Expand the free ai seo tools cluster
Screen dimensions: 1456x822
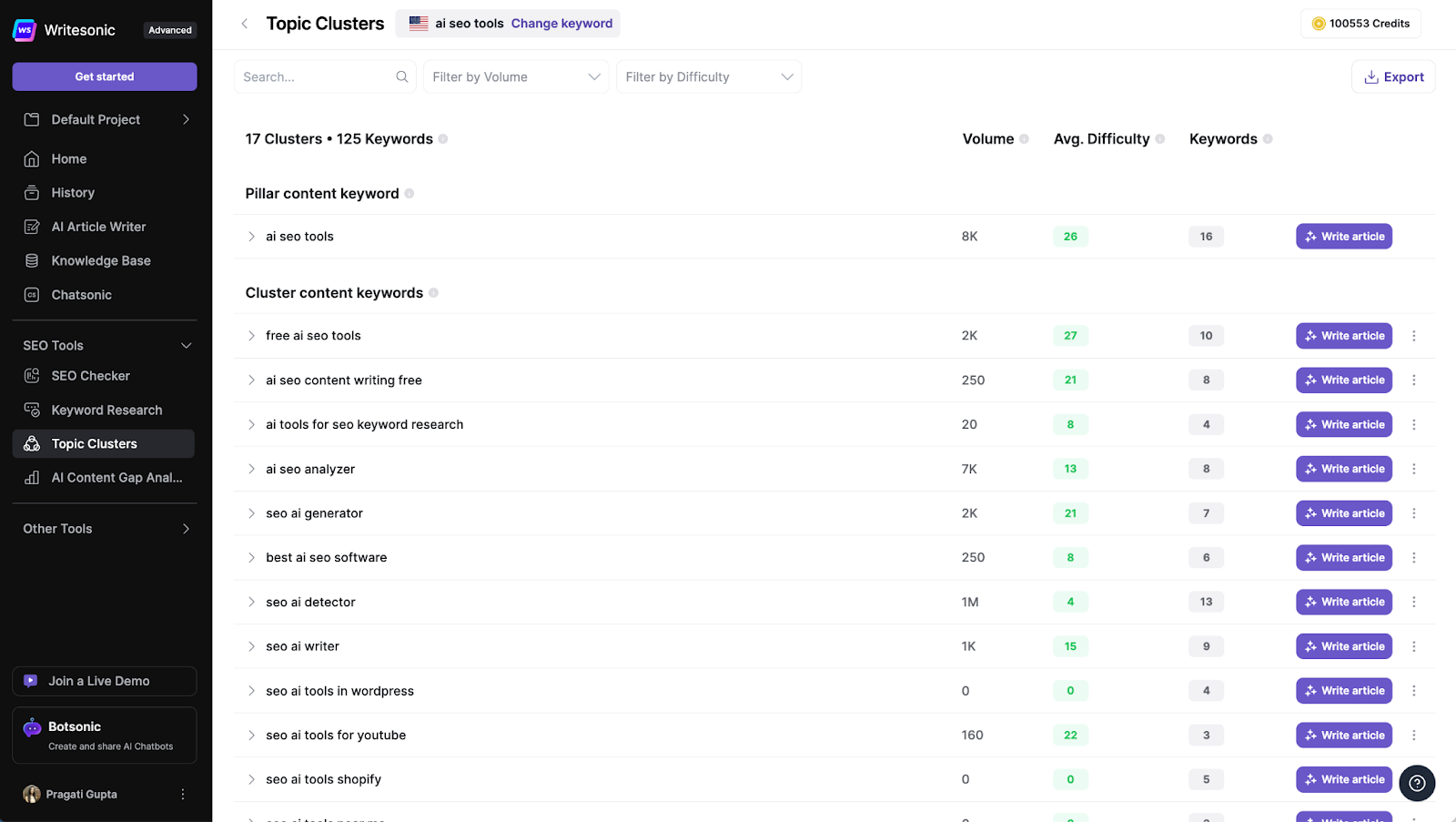[x=251, y=336]
